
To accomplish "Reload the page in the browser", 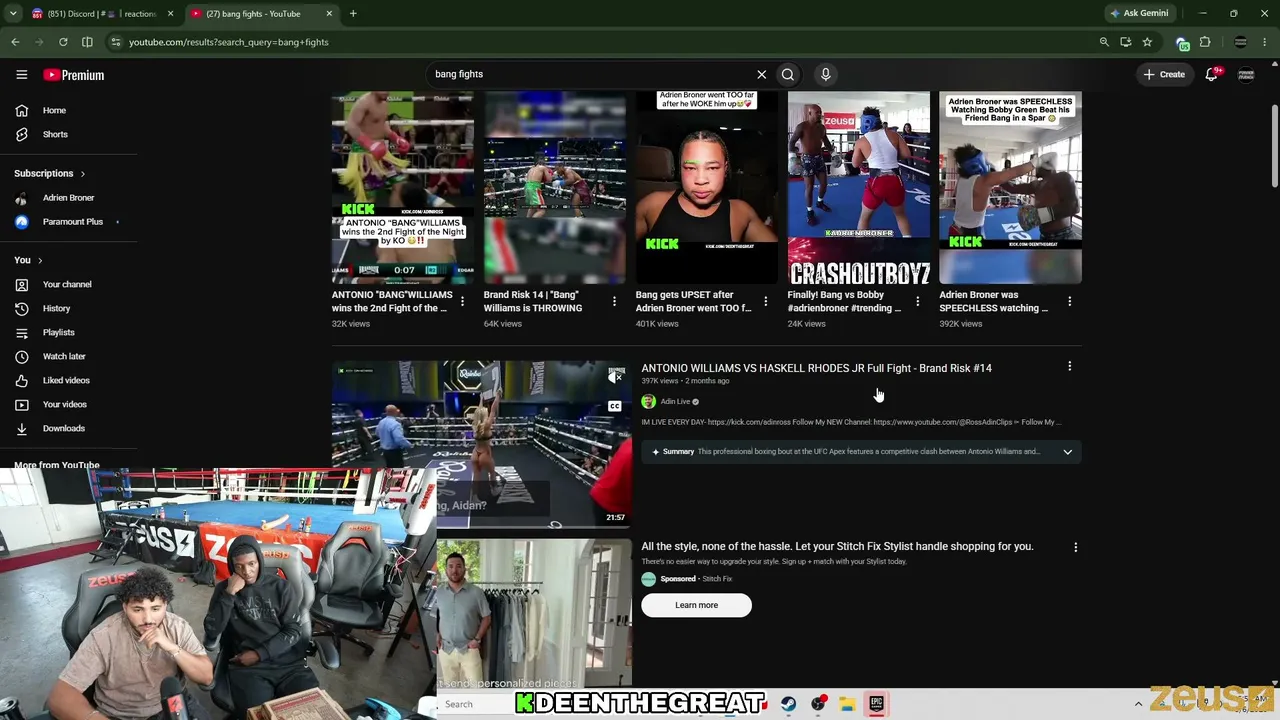I will pos(63,42).
